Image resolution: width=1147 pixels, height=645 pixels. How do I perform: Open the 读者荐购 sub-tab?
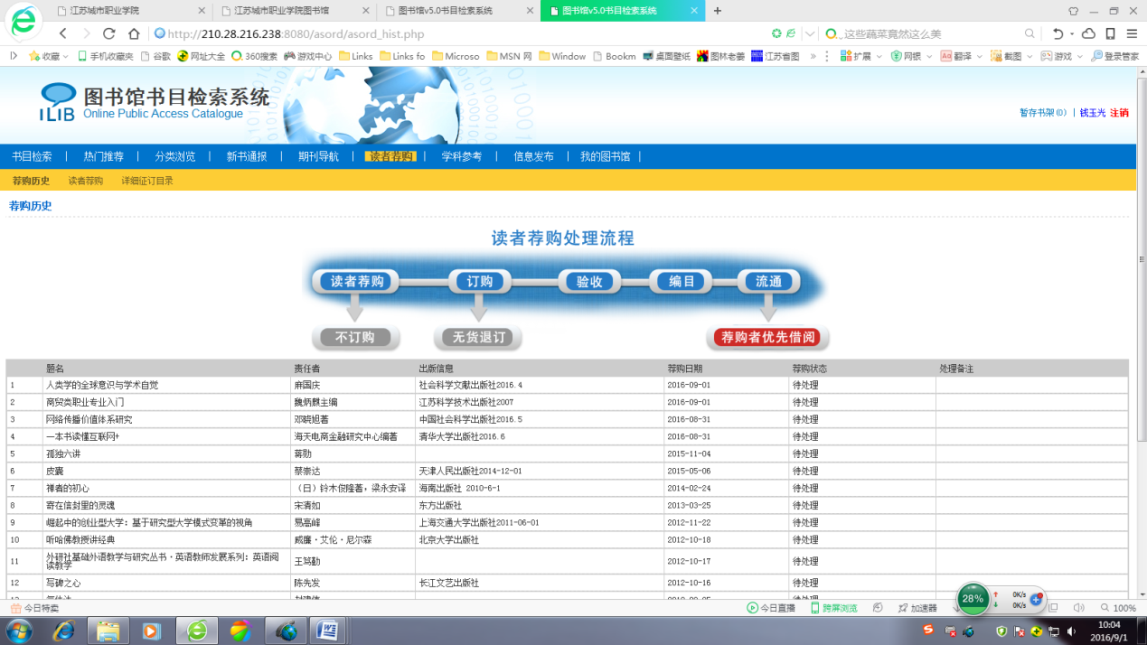[x=85, y=181]
